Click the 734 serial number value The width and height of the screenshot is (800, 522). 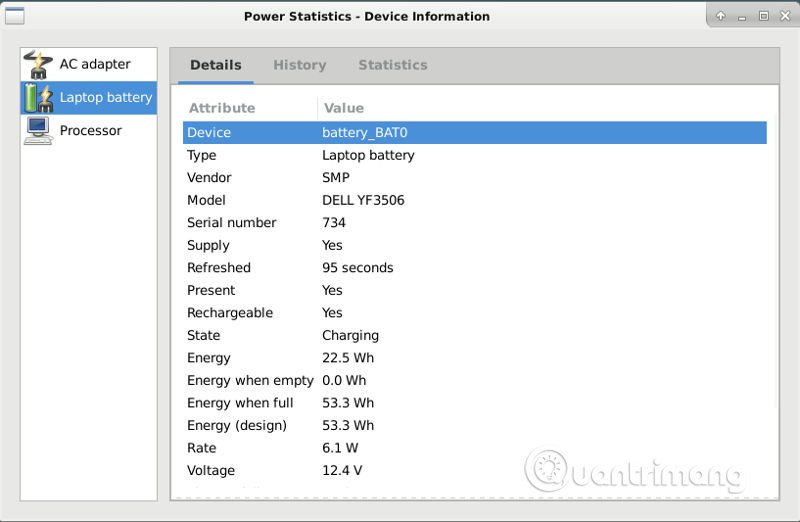point(334,222)
